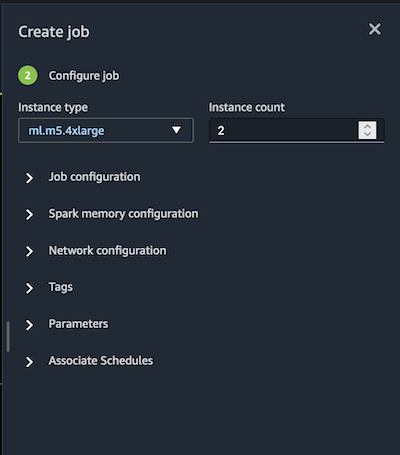Increase the instance count with up arrow
Image resolution: width=400 pixels, height=455 pixels.
(x=367, y=127)
